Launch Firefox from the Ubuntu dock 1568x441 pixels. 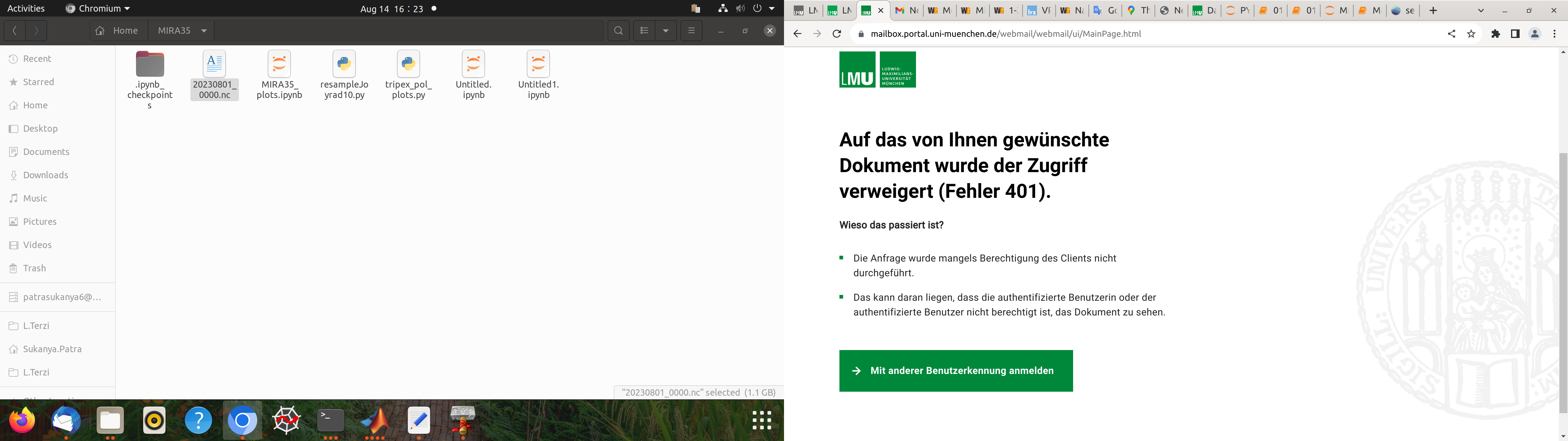pyautogui.click(x=23, y=420)
